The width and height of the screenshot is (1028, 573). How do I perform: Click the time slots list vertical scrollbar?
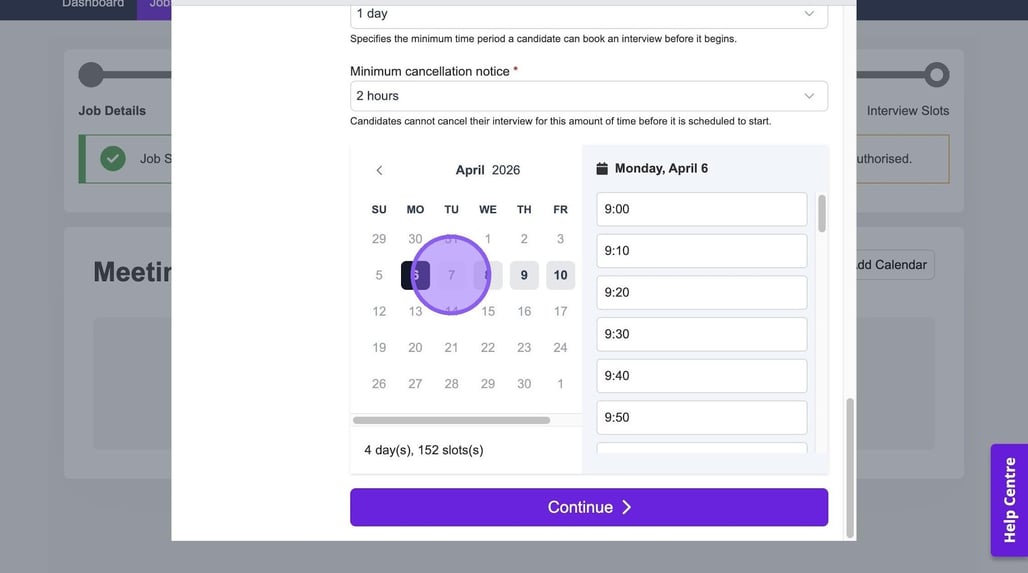click(822, 214)
